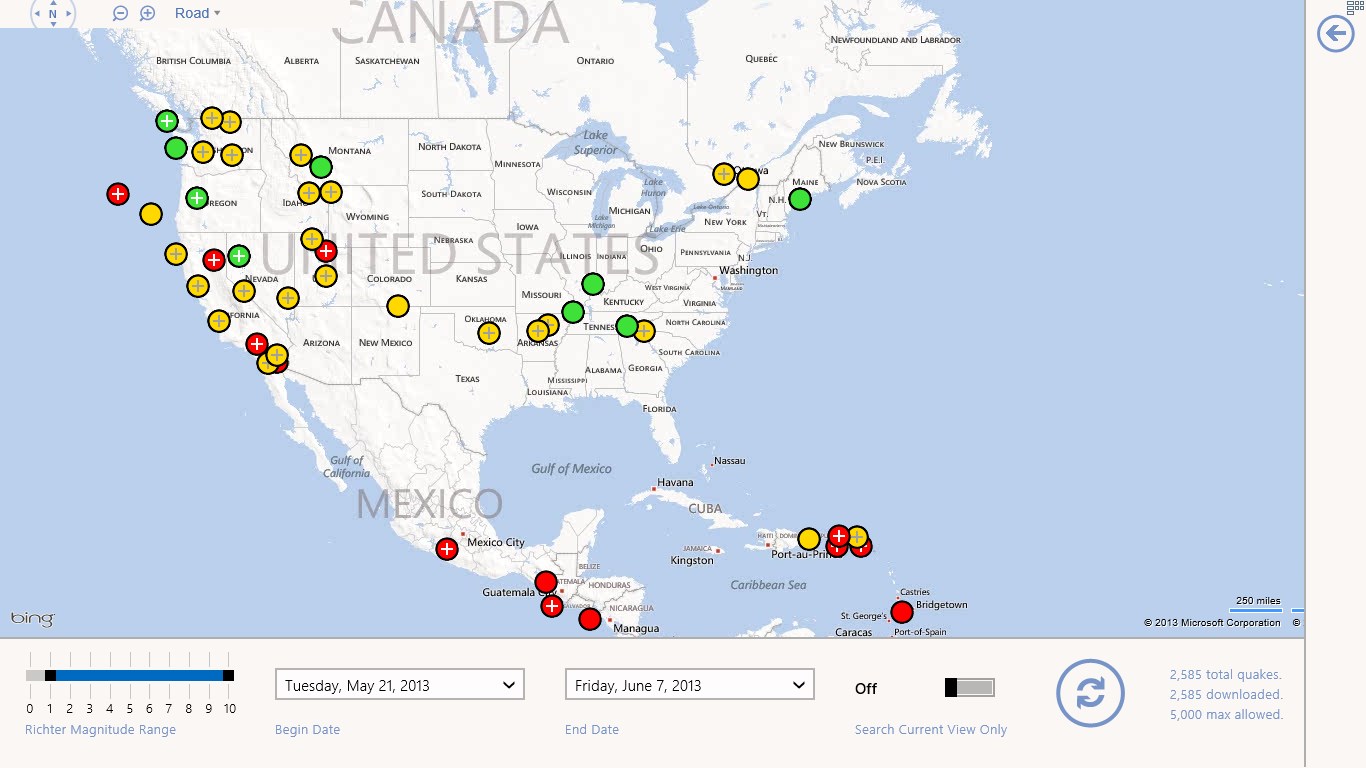Pan the map north using compass arrow
This screenshot has width=1366, height=768.
tap(53, 3)
